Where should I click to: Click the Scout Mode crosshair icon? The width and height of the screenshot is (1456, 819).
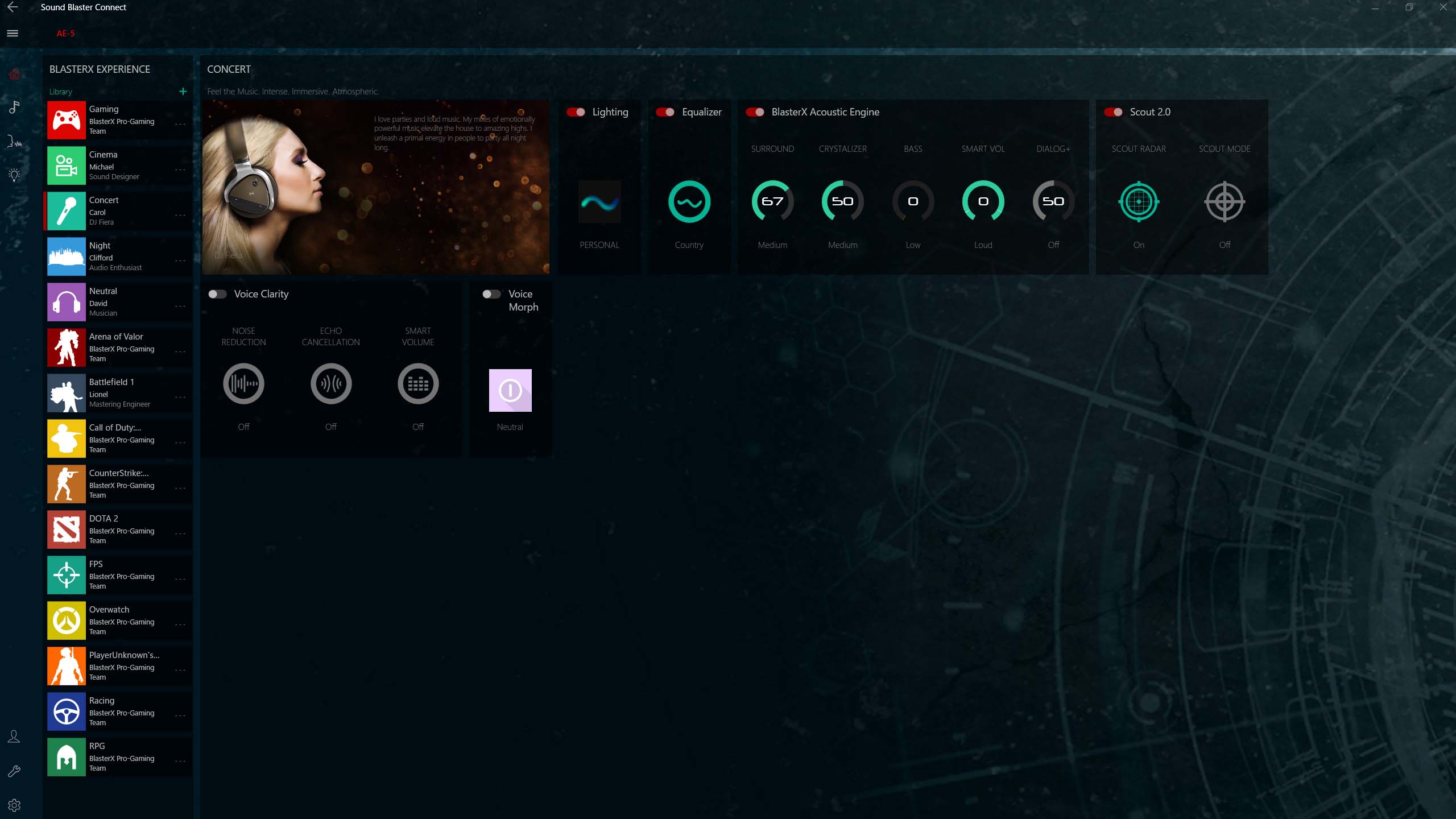[1225, 202]
